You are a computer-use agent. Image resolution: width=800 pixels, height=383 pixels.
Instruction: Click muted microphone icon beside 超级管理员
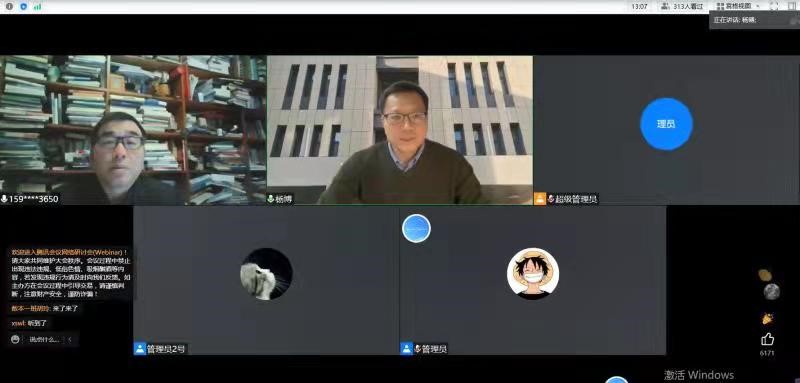[x=551, y=199]
